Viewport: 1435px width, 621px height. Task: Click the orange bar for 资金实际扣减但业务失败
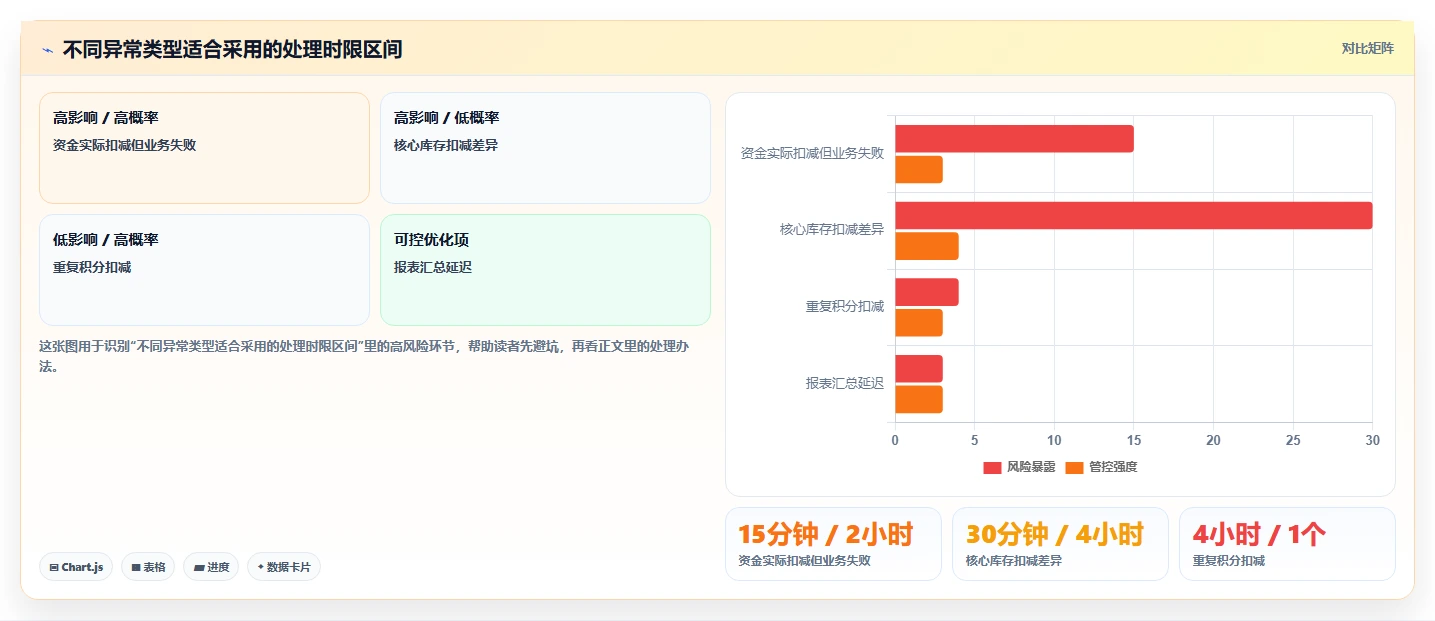coord(919,170)
